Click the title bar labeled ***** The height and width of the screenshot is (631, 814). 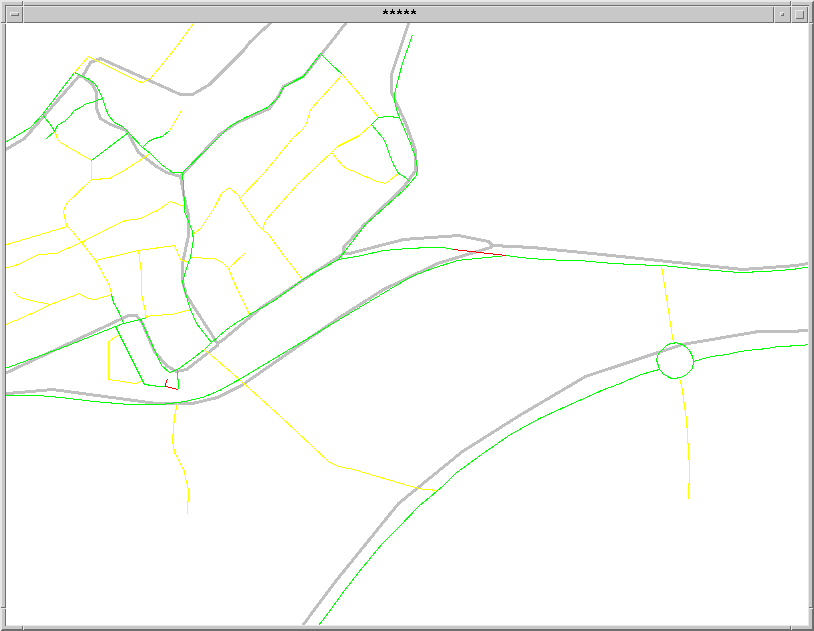[399, 14]
